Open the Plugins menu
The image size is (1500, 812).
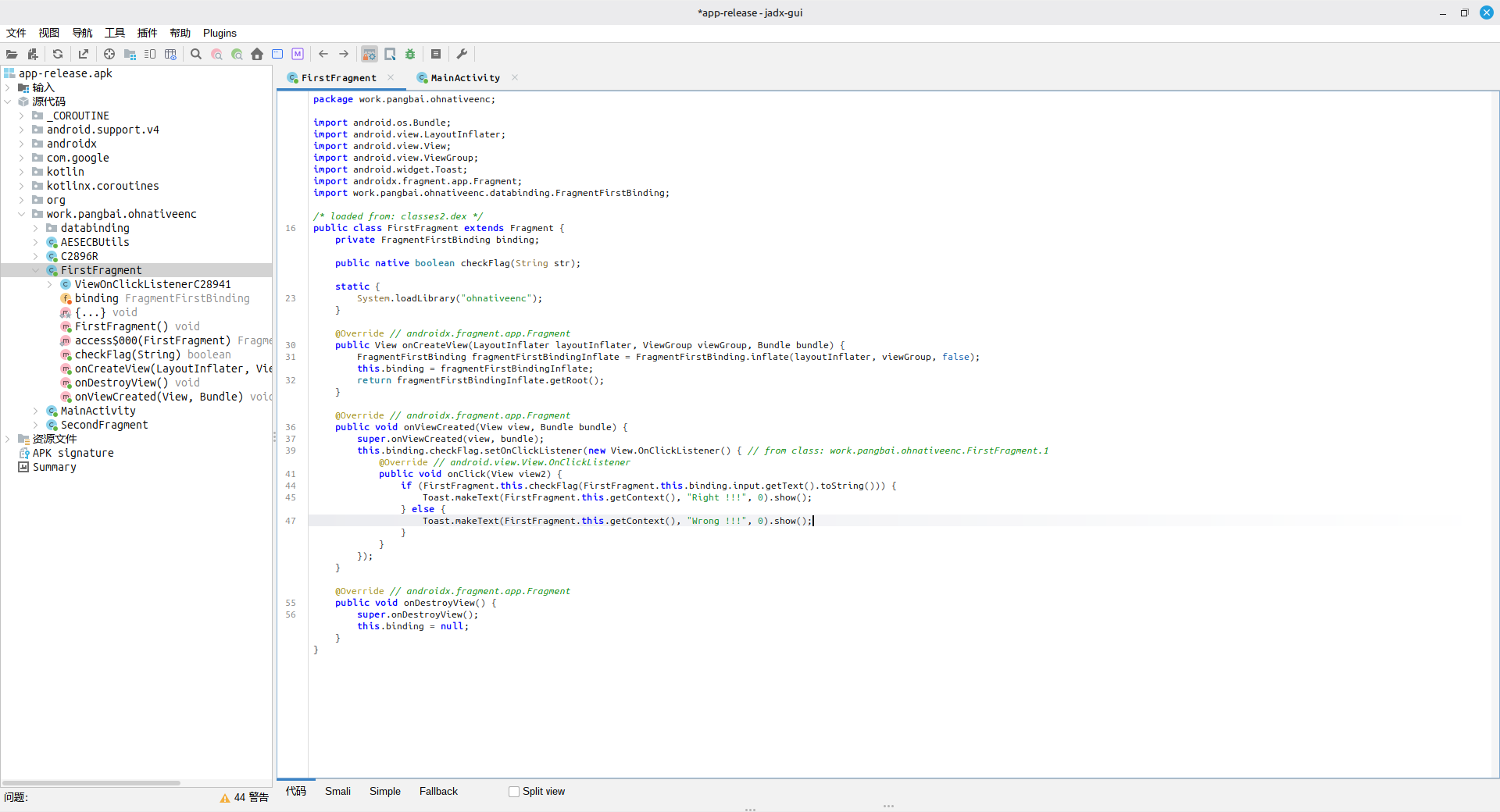point(220,33)
